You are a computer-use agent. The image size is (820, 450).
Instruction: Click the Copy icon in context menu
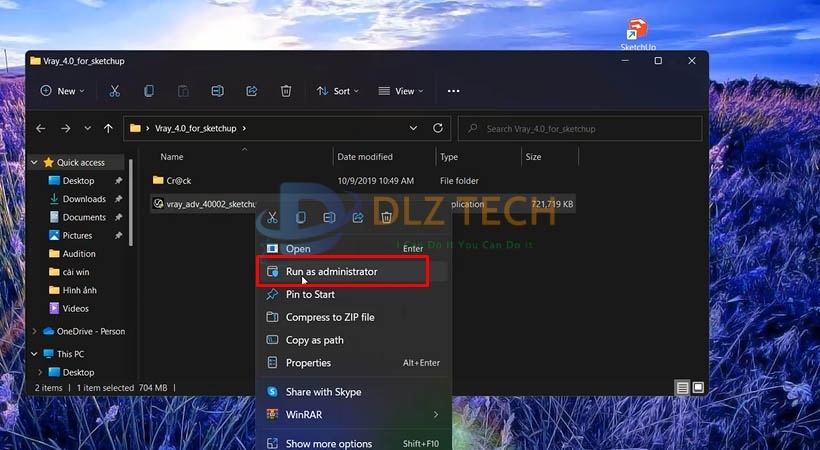click(300, 217)
